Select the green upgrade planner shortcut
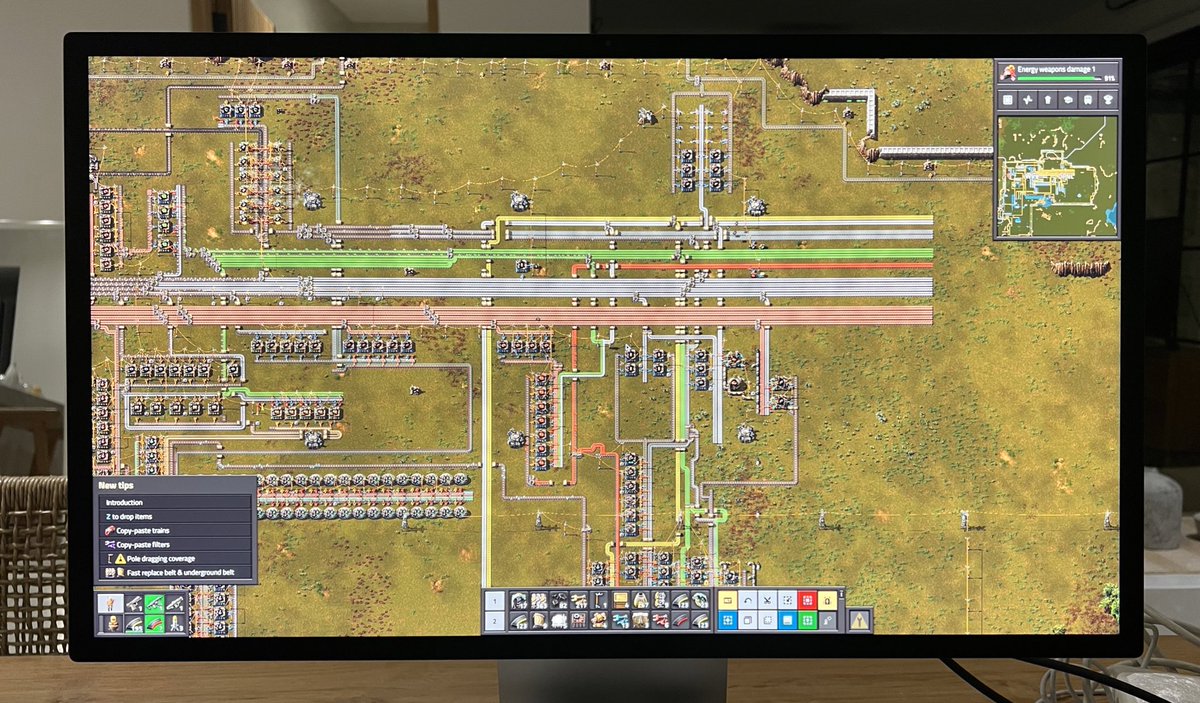Viewport: 1200px width, 703px height. pyautogui.click(x=807, y=621)
